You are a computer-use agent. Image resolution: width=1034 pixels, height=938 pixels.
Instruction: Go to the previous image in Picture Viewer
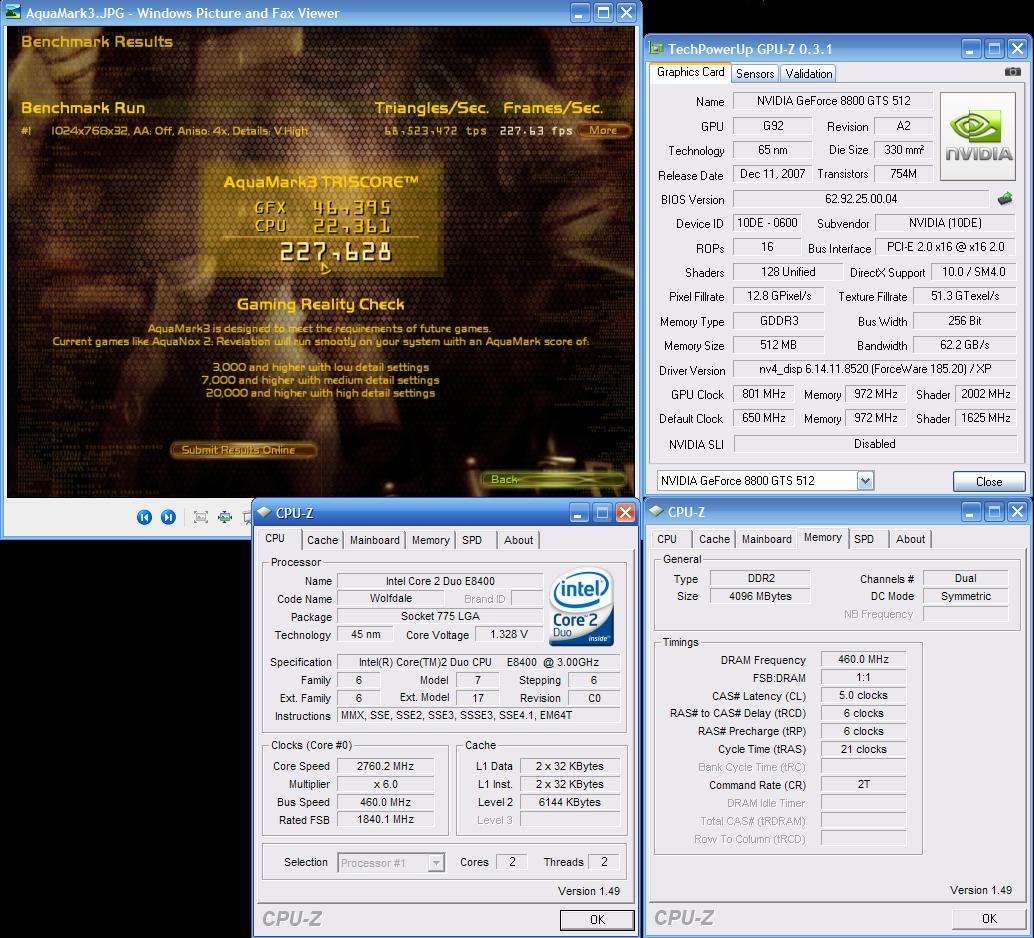click(x=144, y=517)
